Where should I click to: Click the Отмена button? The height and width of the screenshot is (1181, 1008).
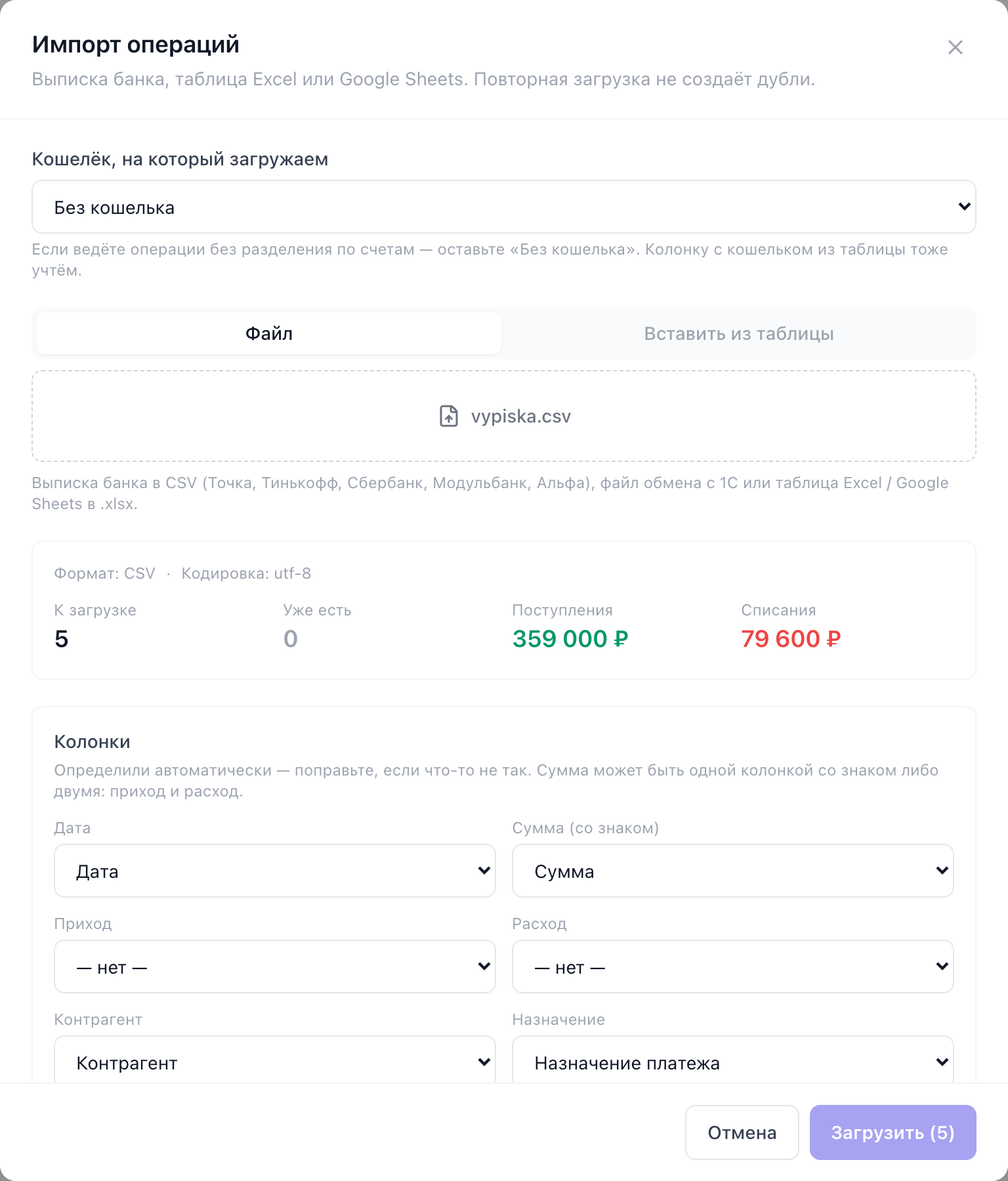742,1132
